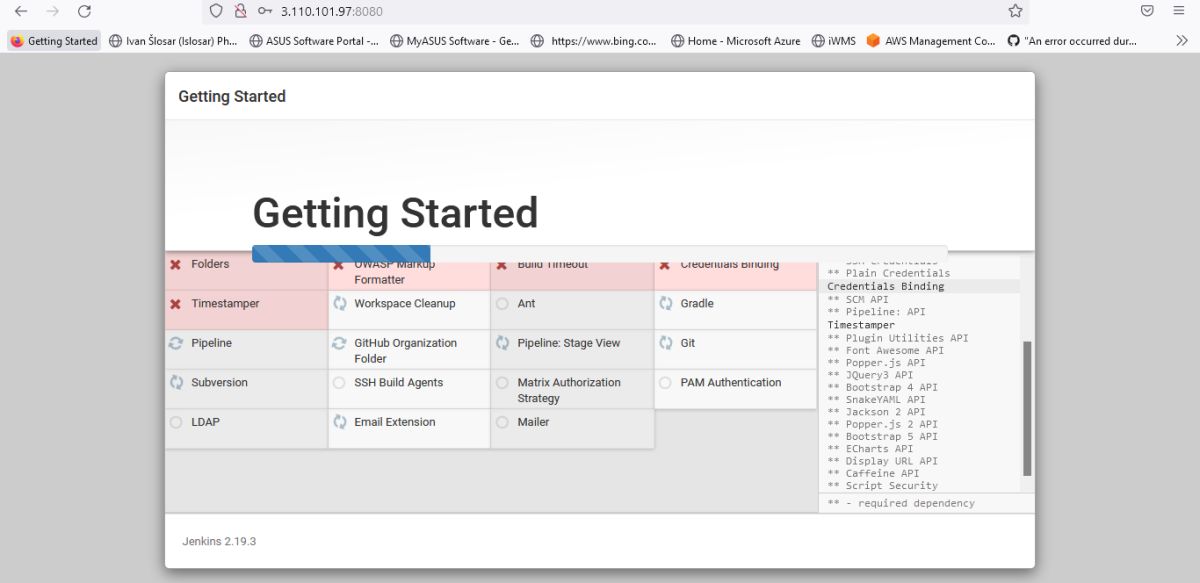
Task: Open the Pocket save icon
Action: tap(1147, 11)
